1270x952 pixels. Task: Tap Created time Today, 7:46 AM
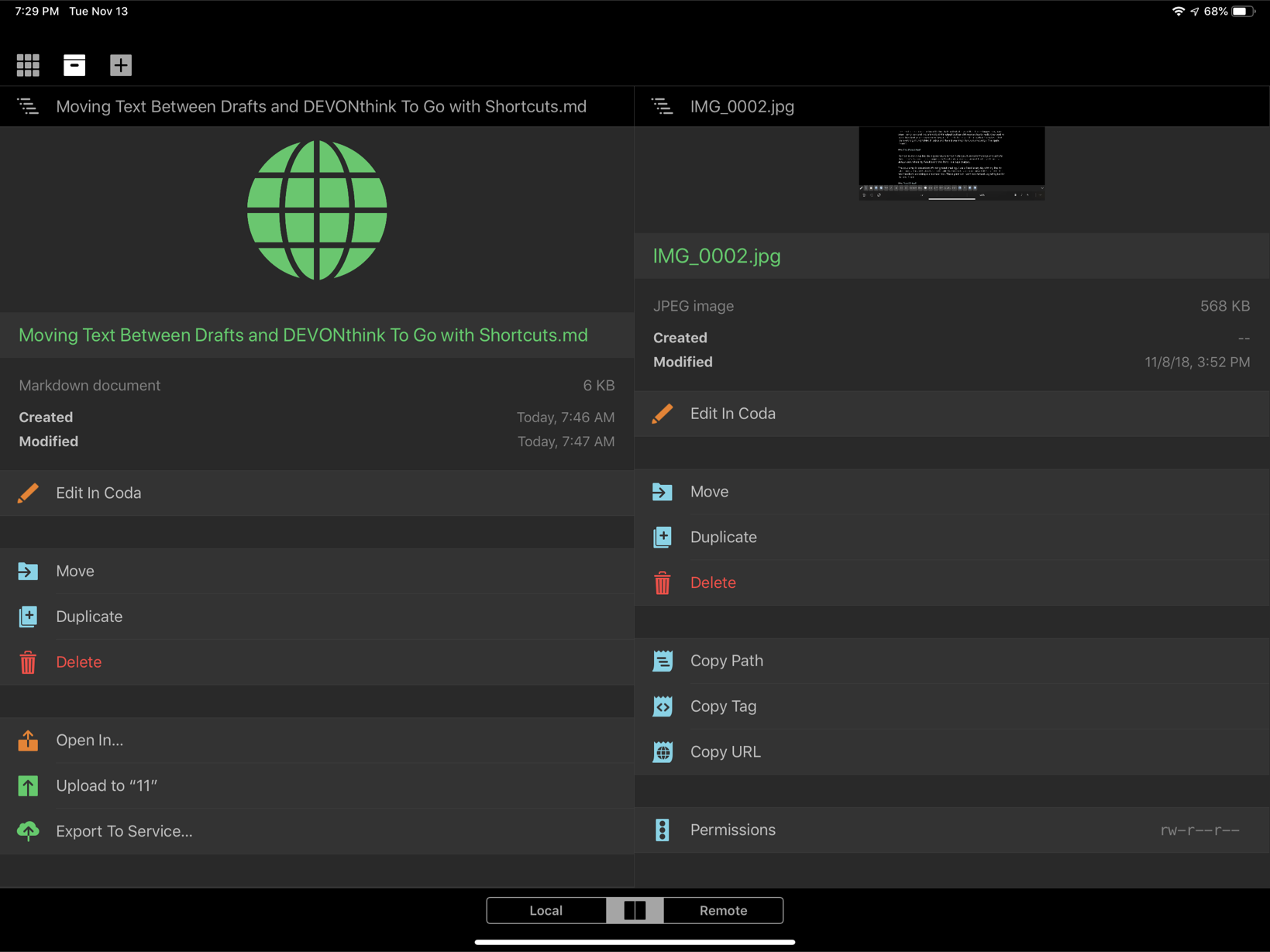point(566,418)
